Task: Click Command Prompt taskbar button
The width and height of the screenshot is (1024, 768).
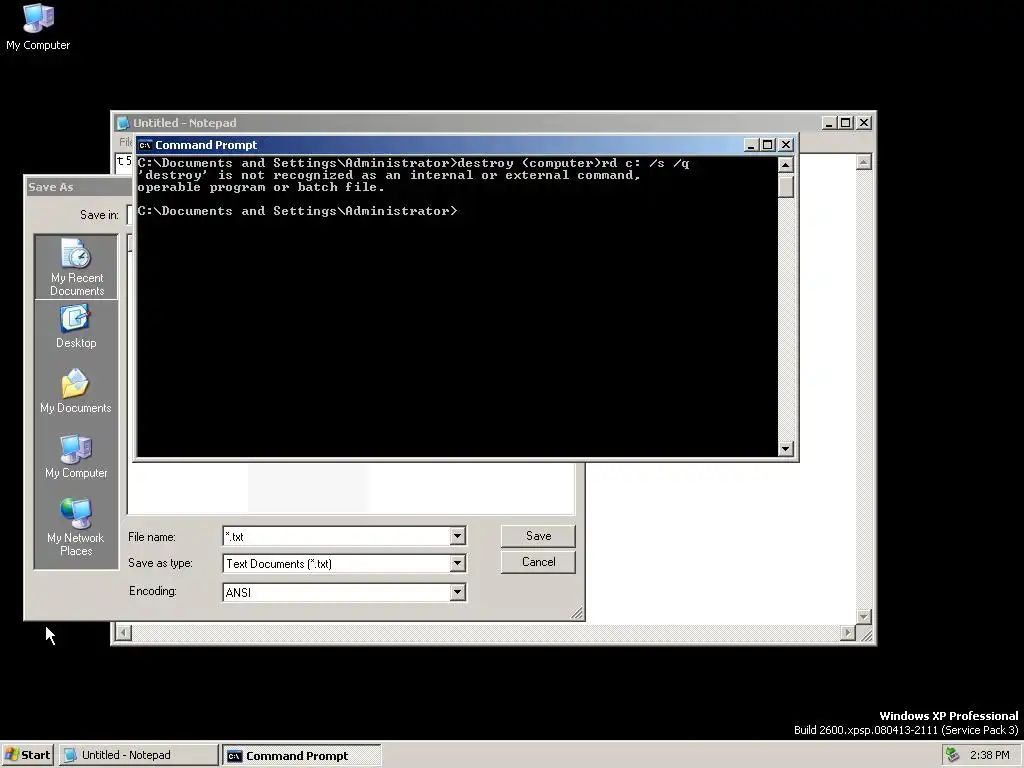Action: tap(301, 755)
